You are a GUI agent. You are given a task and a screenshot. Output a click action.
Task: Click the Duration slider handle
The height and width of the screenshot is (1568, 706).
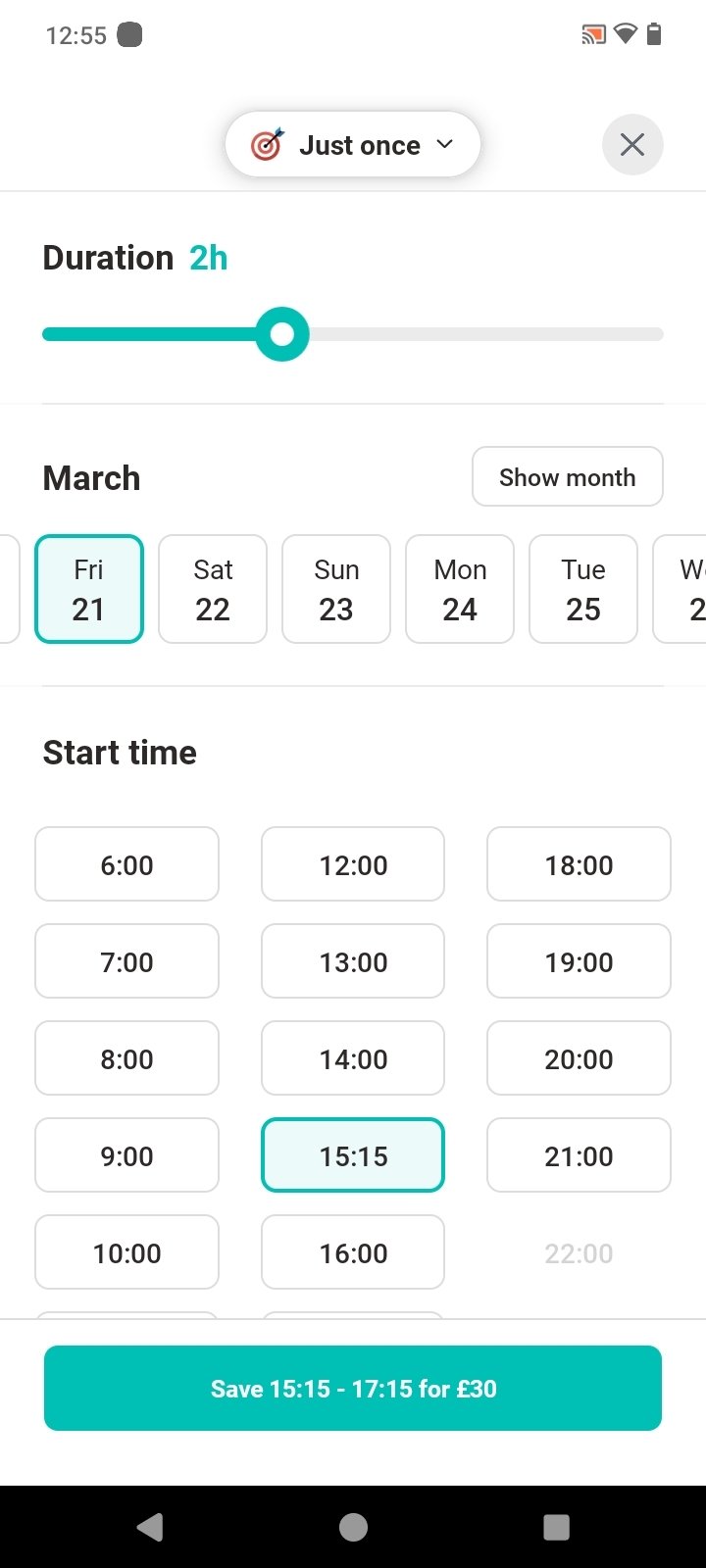(282, 334)
